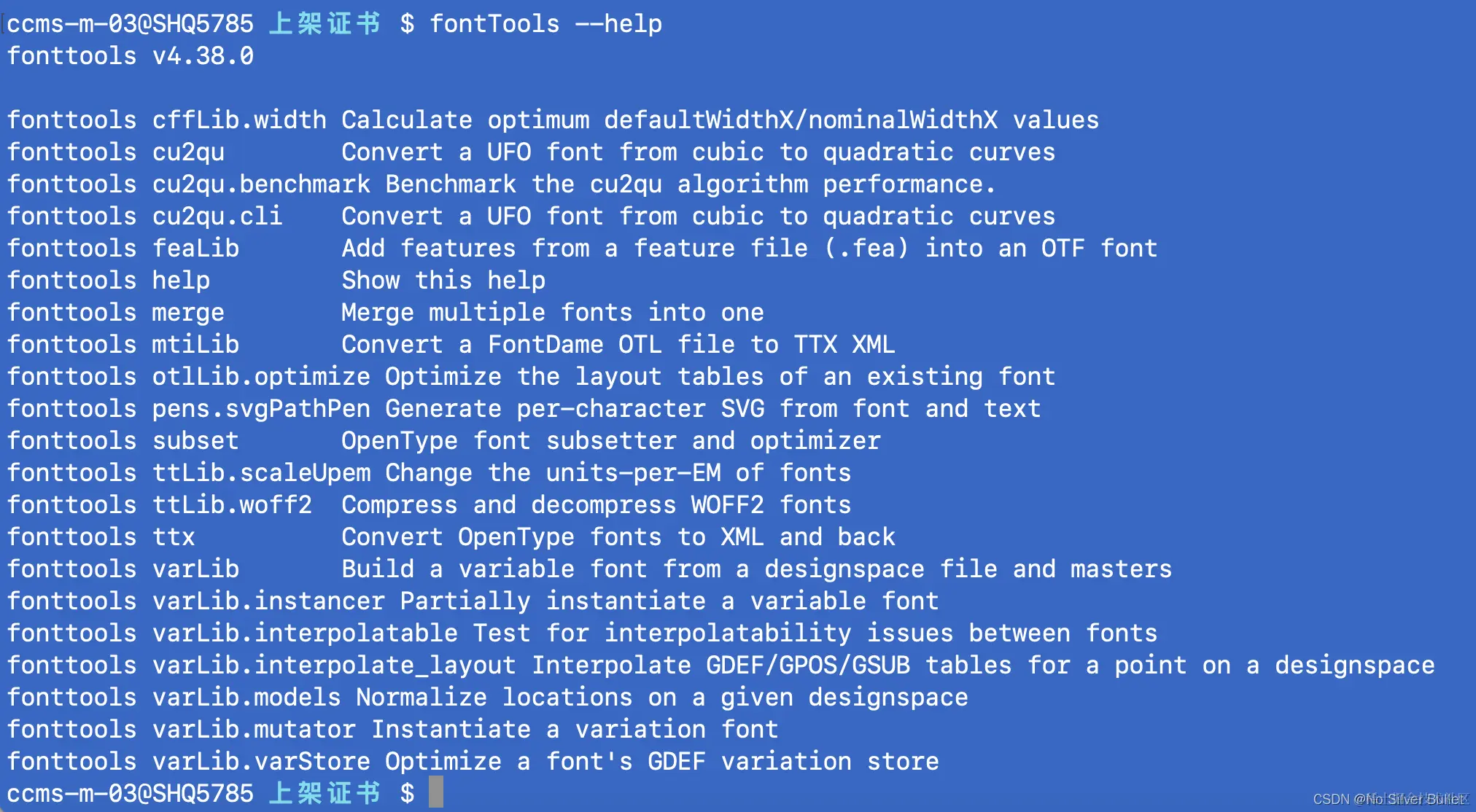
Task: Click the "otlLib.optimize" subcommand text
Action: tap(261, 377)
